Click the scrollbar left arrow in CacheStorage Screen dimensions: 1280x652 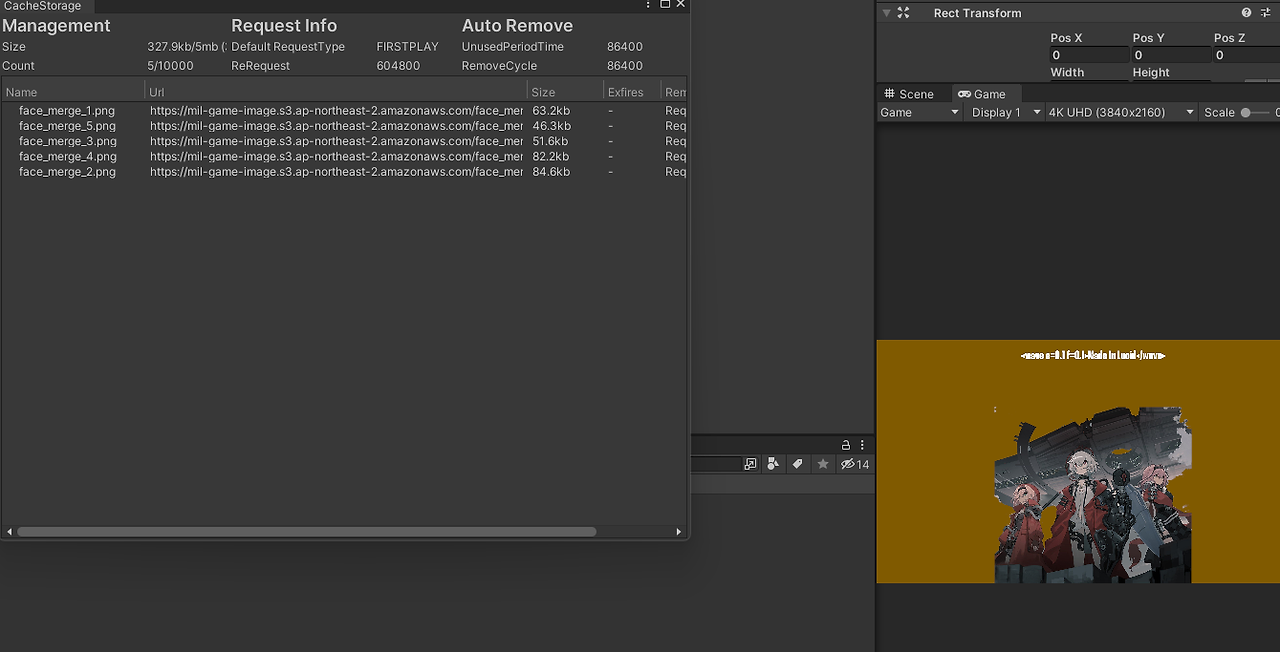click(x=9, y=532)
